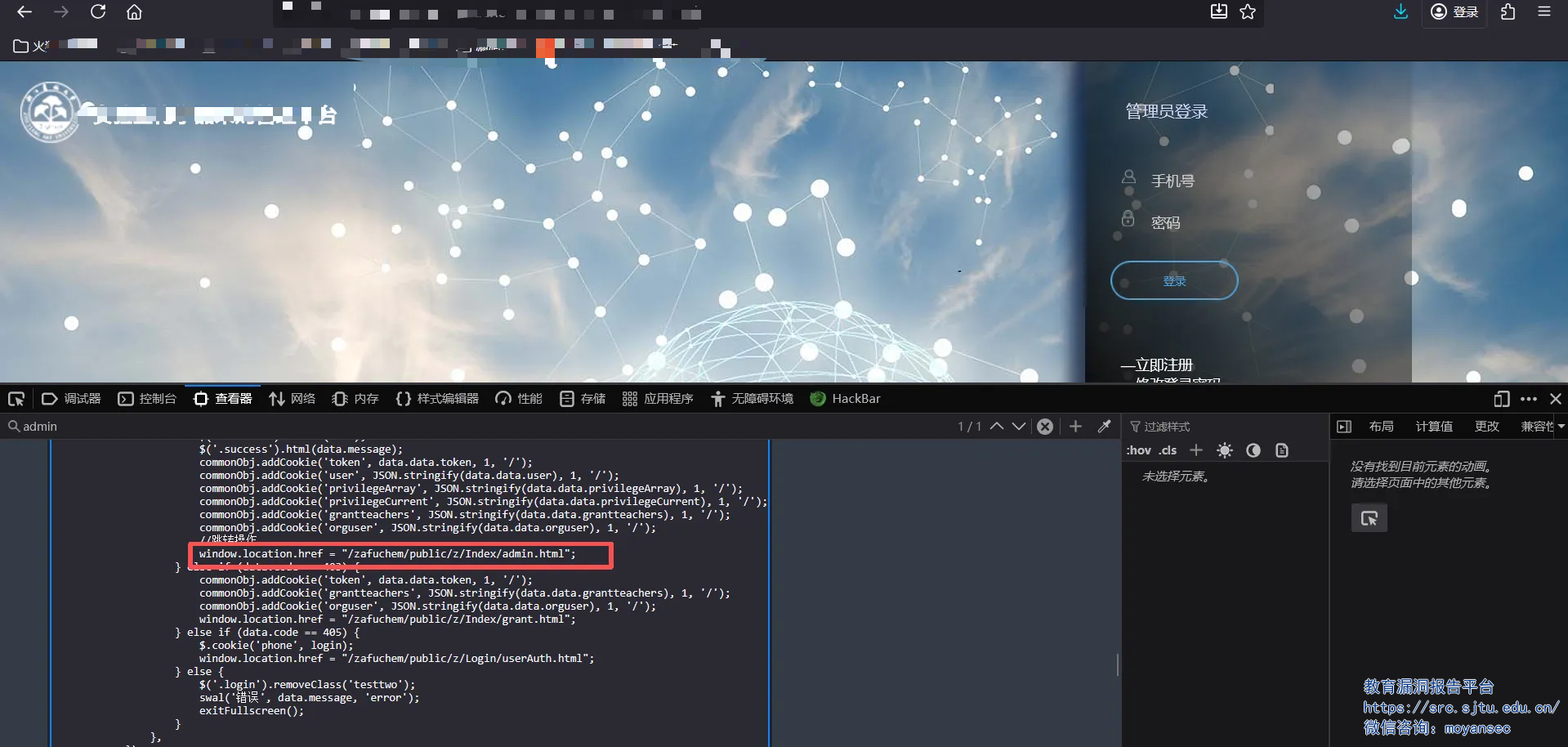This screenshot has width=1568, height=747.
Task: Reload the page with the refresh icon
Action: pyautogui.click(x=98, y=11)
